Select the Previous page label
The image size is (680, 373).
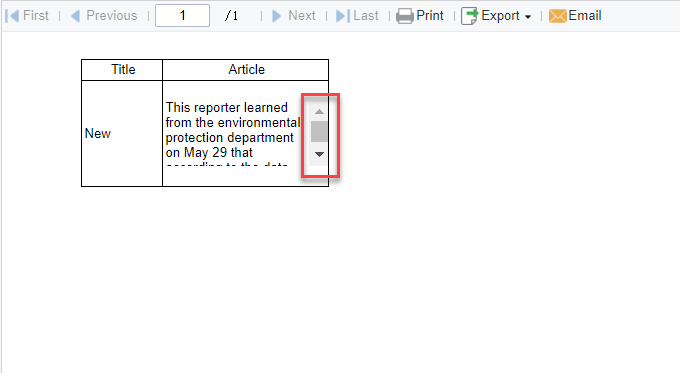pyautogui.click(x=111, y=16)
